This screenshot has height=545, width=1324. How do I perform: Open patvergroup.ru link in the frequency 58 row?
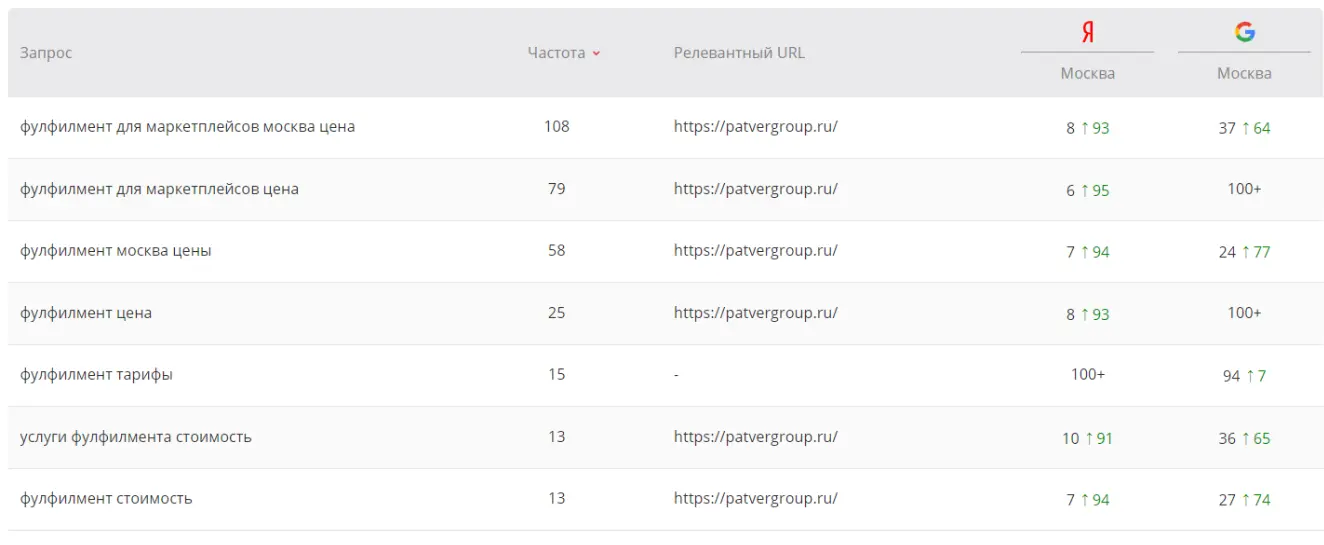(755, 251)
